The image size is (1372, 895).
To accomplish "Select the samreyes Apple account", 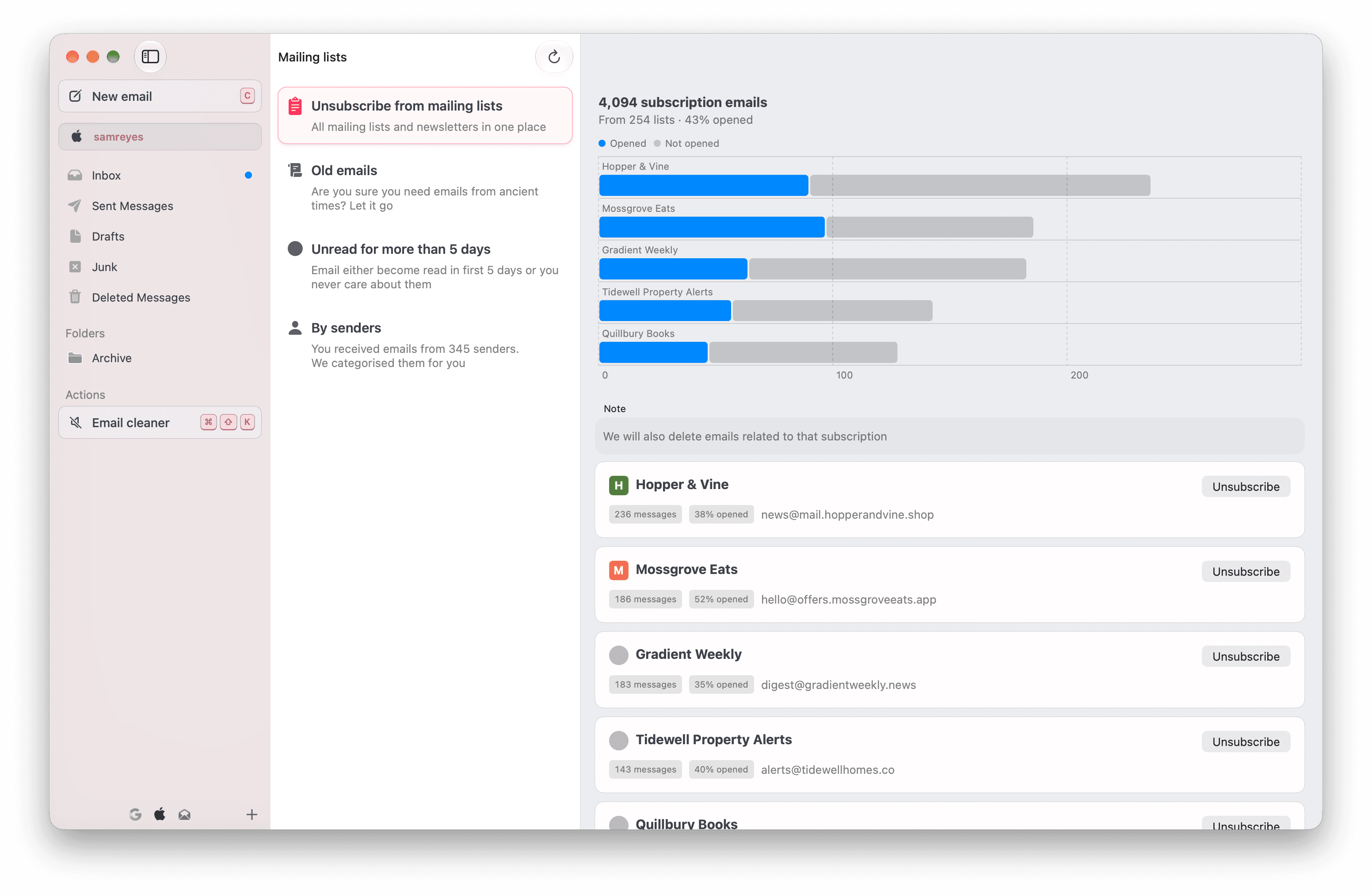I will pos(160,137).
